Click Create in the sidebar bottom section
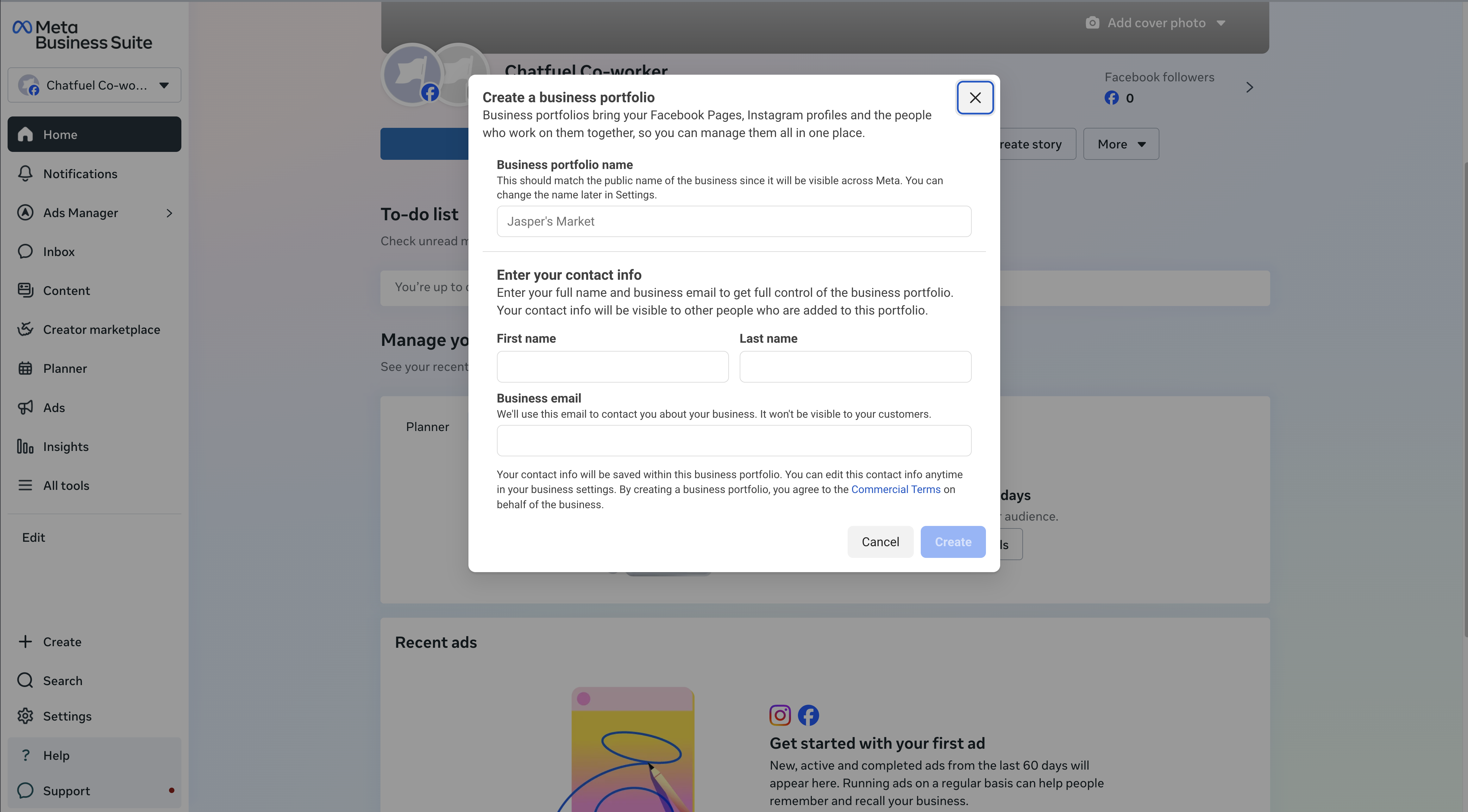 click(95, 642)
